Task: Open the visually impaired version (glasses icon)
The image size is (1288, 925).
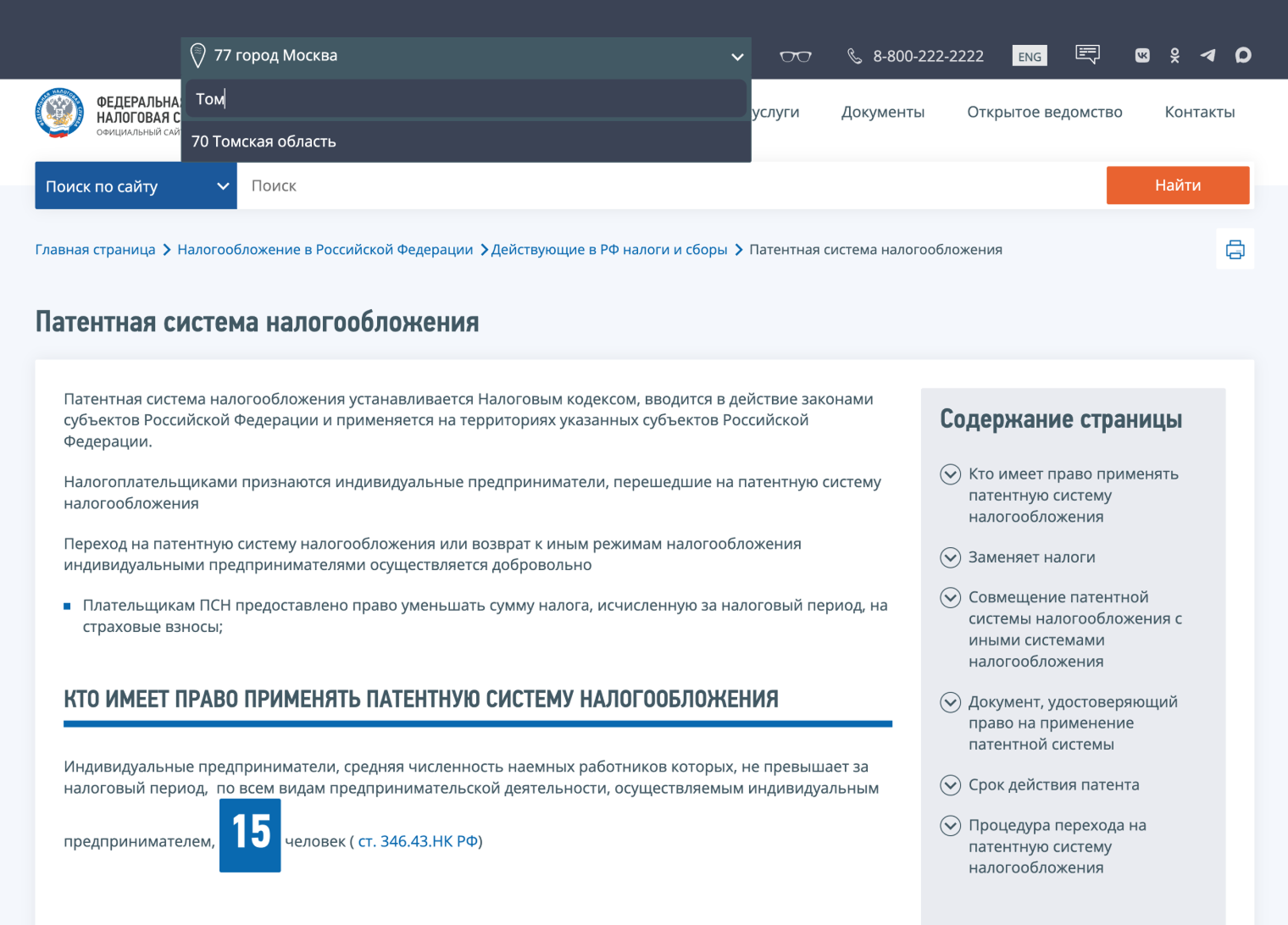Action: click(795, 55)
